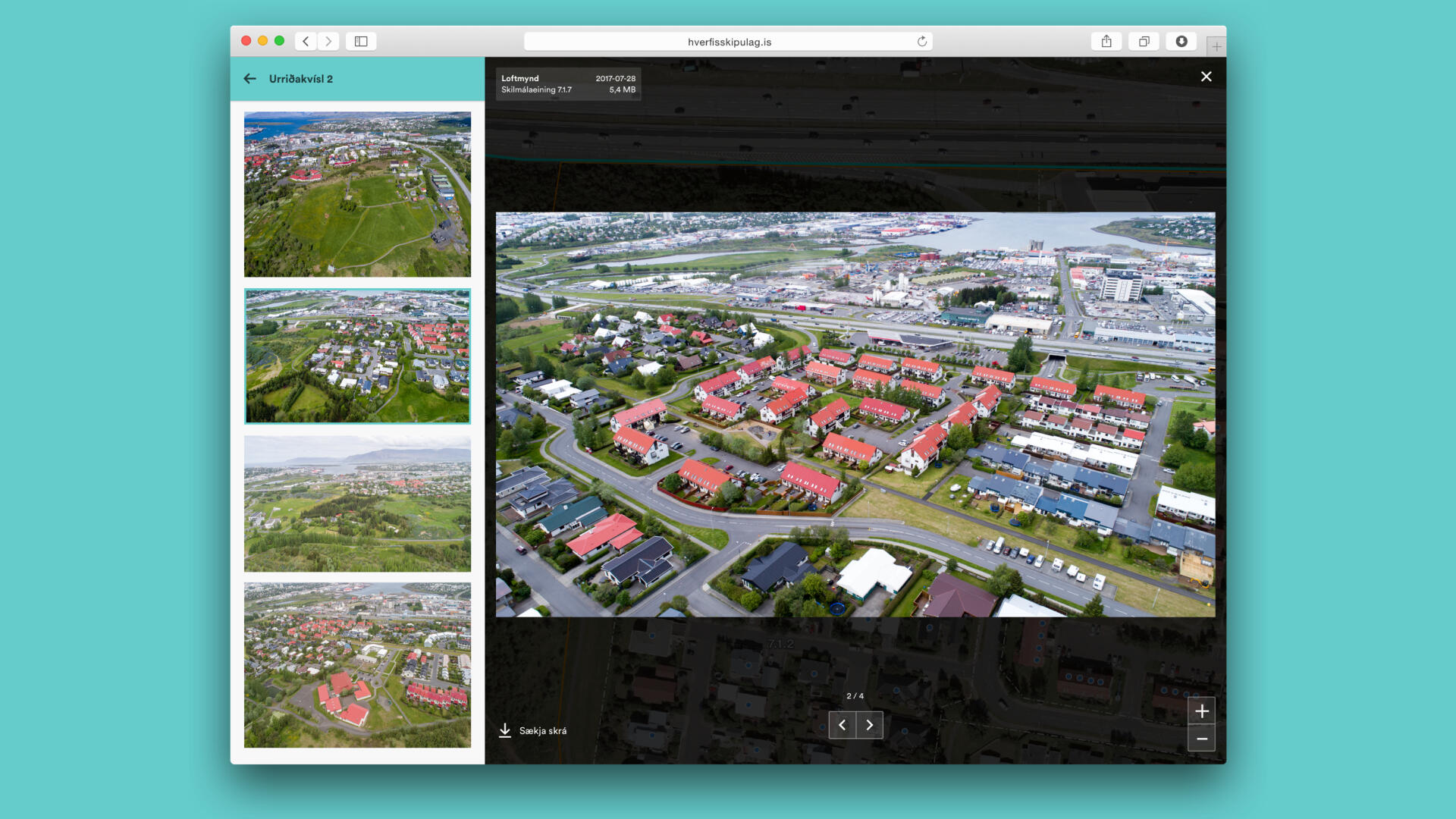
Task: Reload the page in the address bar
Action: 922,42
